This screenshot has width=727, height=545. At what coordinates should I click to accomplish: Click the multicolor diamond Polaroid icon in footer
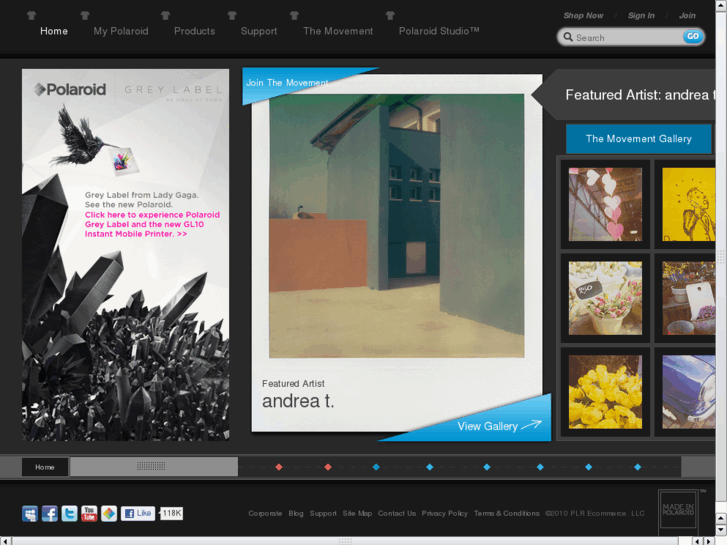109,513
